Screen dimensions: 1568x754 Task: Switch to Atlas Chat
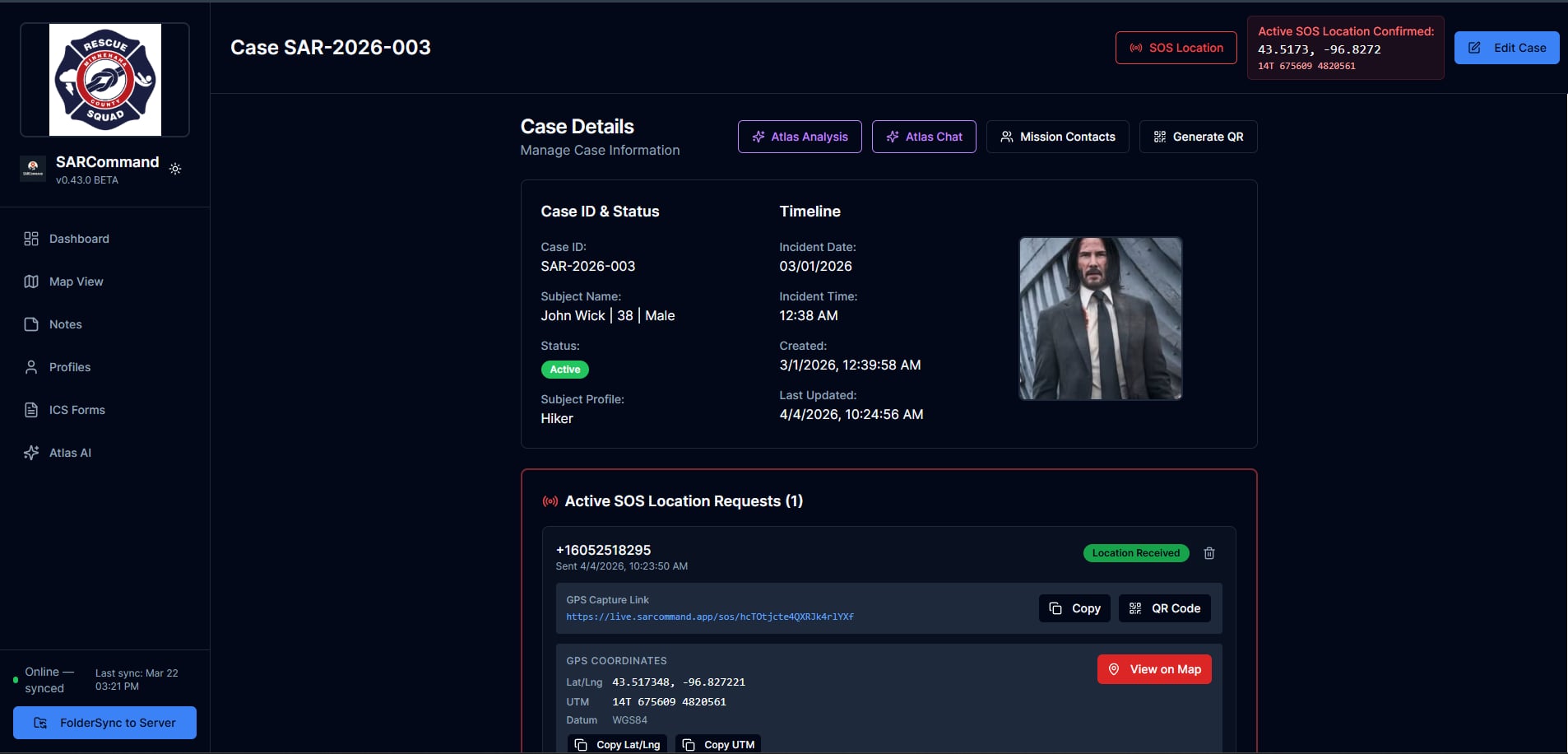pyautogui.click(x=923, y=137)
